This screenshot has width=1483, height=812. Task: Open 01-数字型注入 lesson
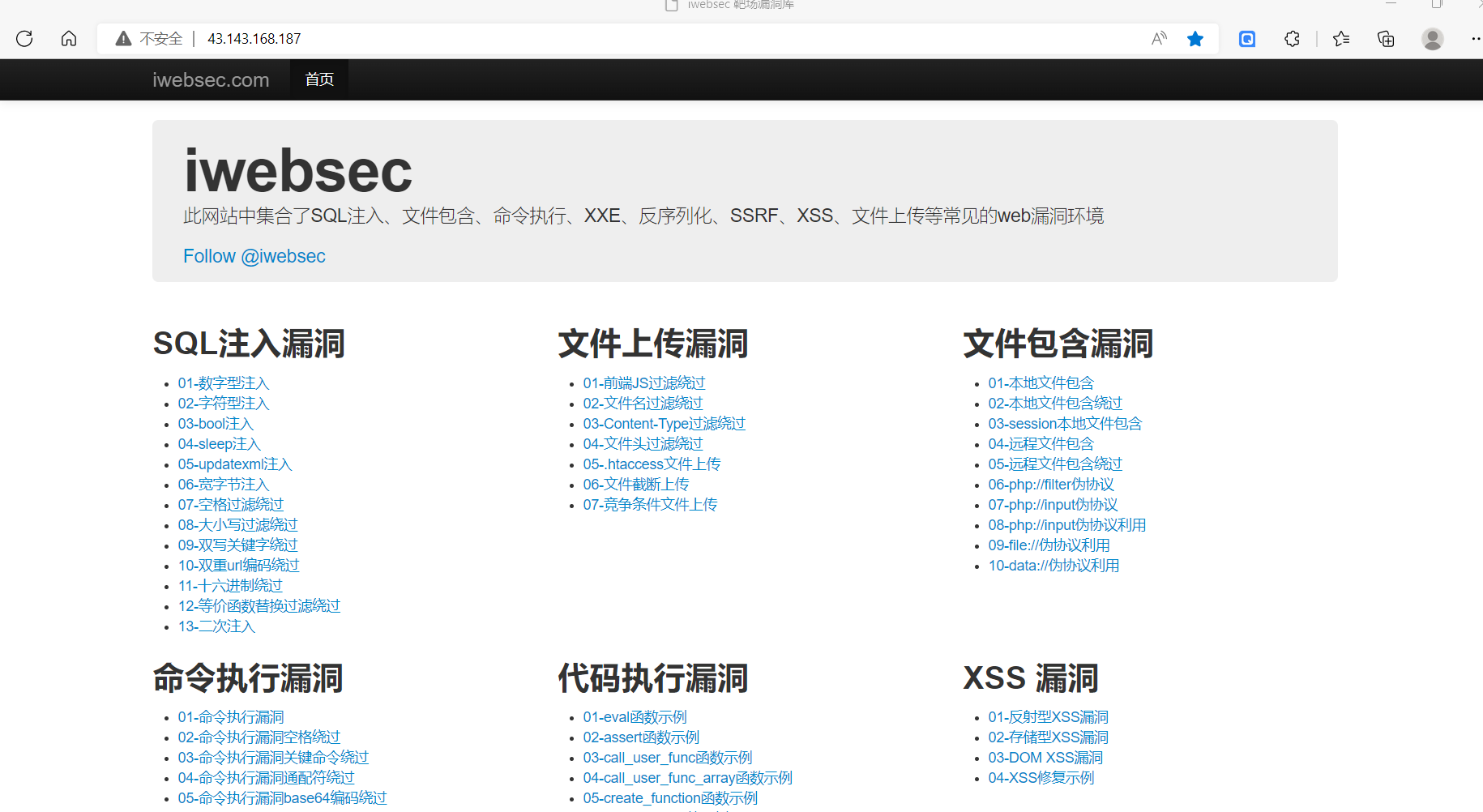click(224, 383)
